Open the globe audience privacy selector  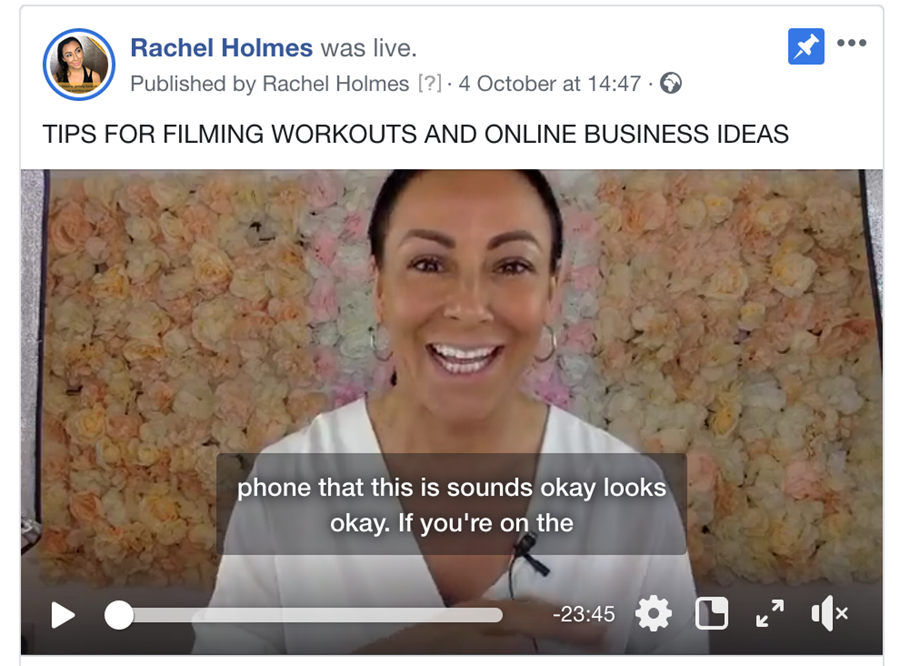coord(670,83)
